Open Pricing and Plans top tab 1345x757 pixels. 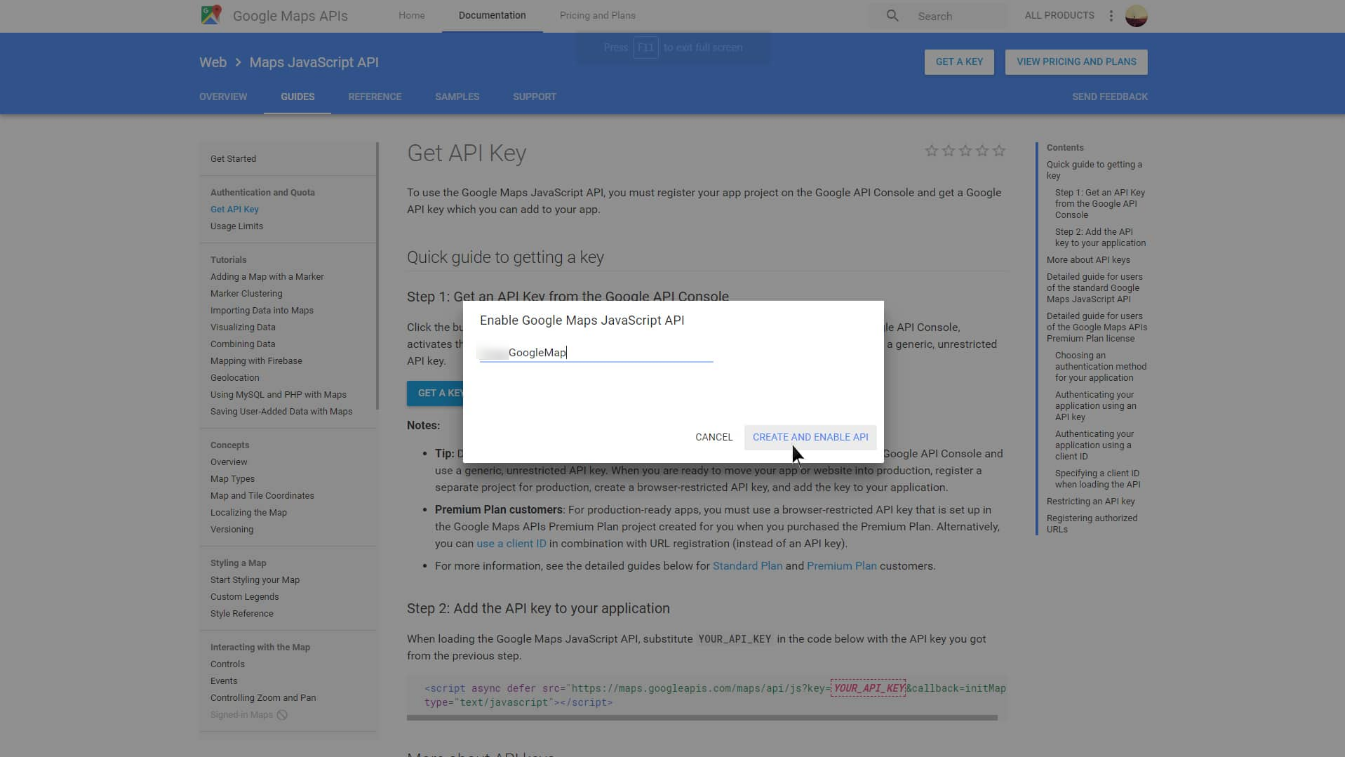pos(597,16)
